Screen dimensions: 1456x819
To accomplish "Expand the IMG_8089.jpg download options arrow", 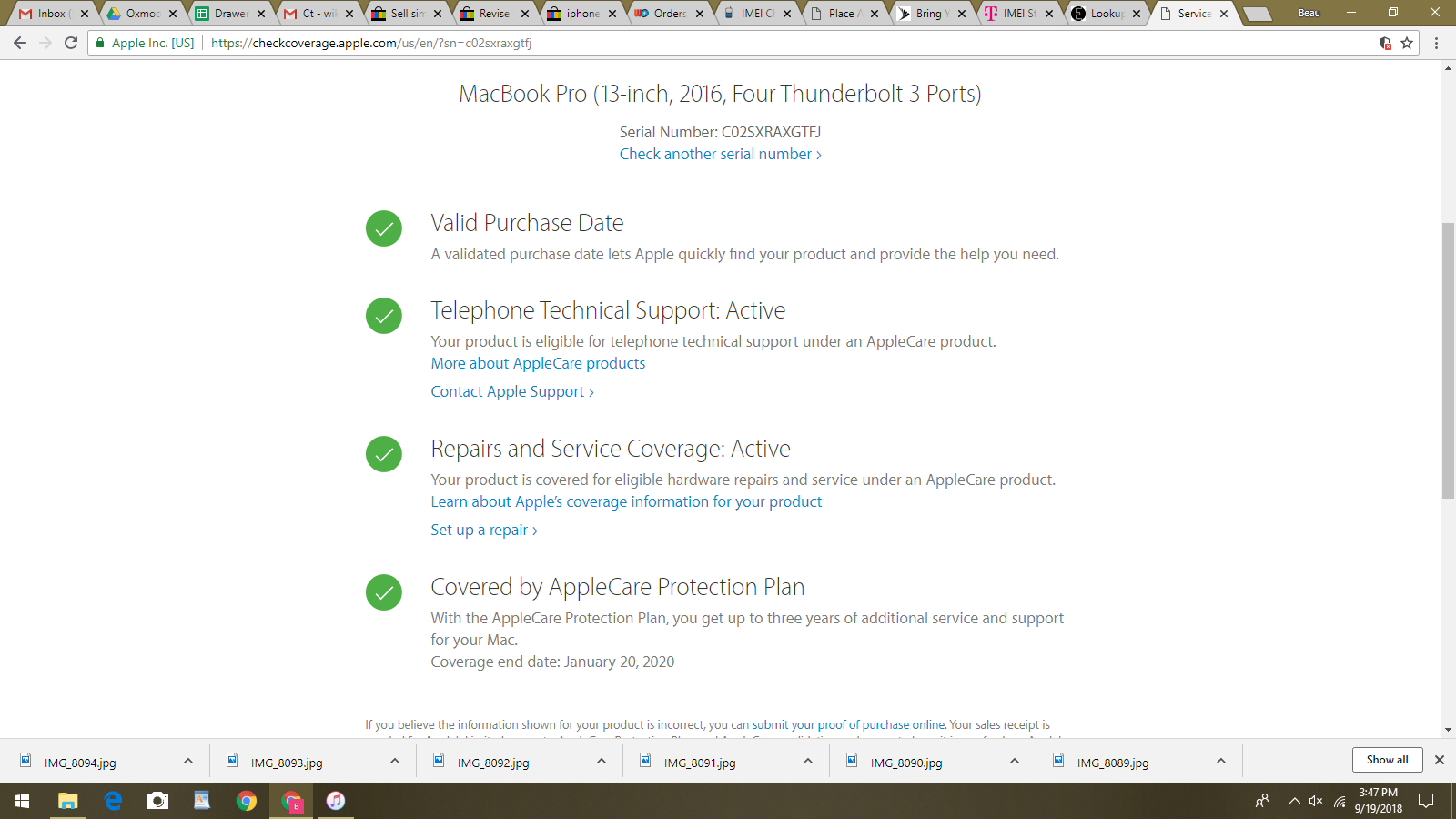I will pos(1221,761).
